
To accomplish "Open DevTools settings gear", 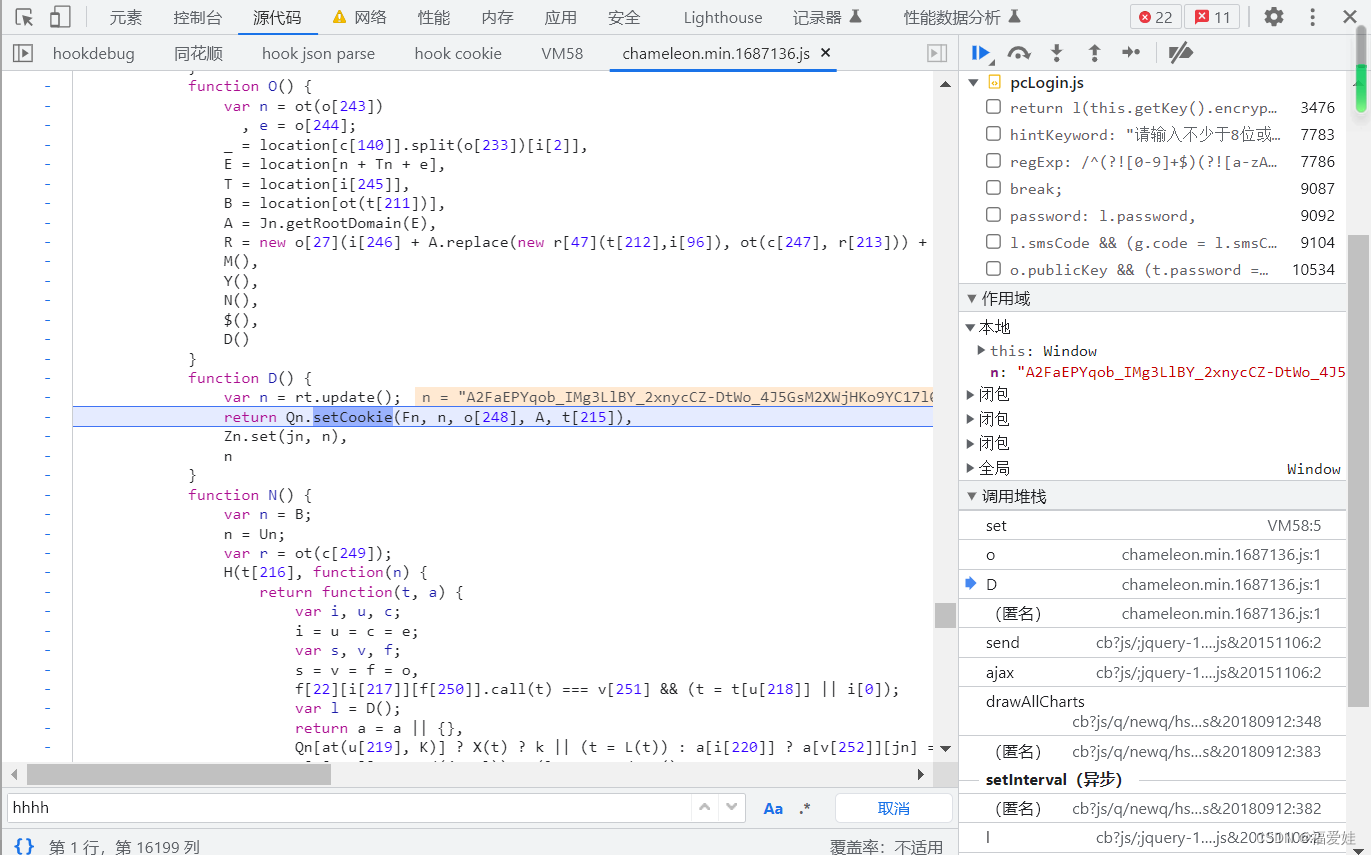I will (1273, 17).
